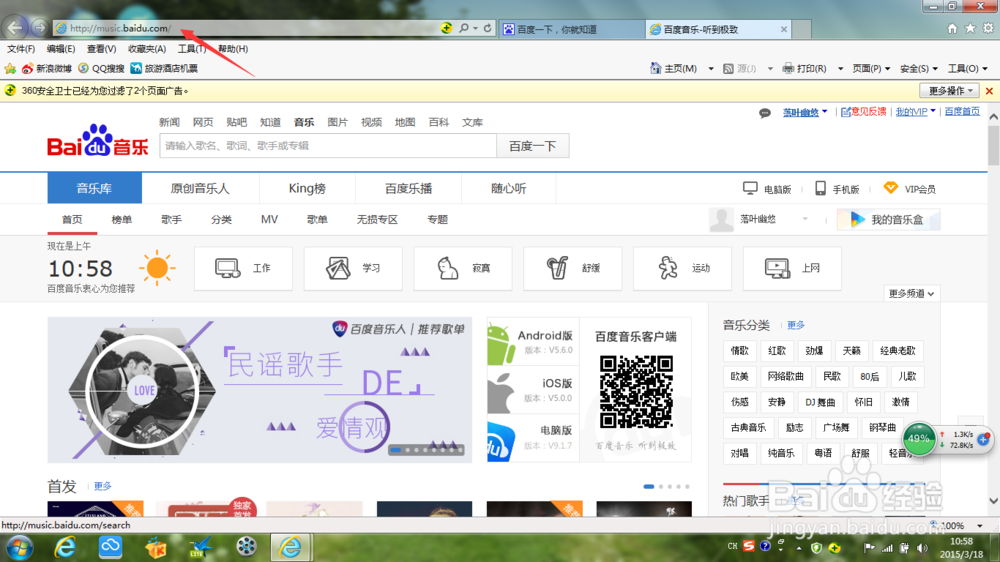Viewport: 1000px width, 562px height.
Task: Click the iOS版 Apple download icon
Action: coord(501,391)
